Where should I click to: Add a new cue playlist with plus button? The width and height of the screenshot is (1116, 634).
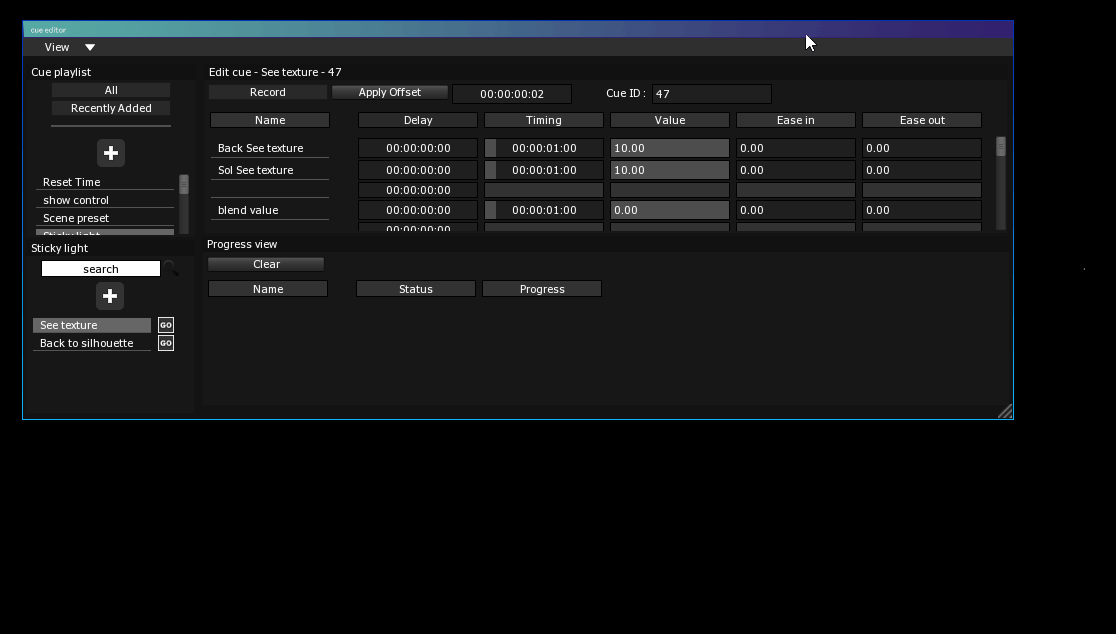coord(110,153)
